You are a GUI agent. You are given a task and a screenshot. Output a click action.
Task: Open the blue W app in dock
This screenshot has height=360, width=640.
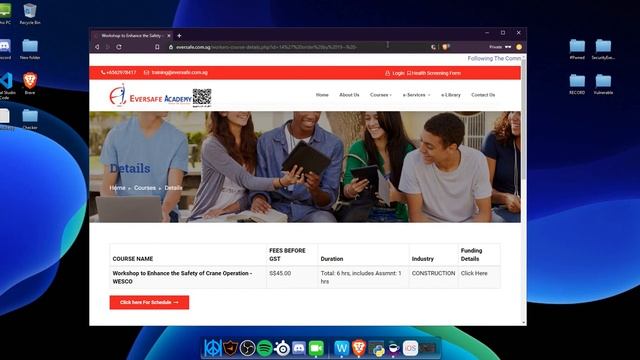pos(342,348)
